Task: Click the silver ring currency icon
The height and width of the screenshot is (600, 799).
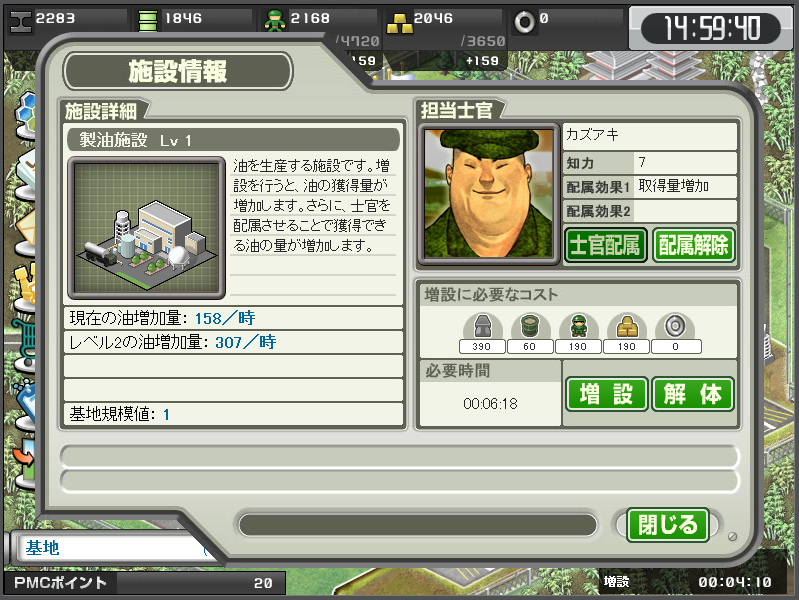Action: tap(524, 22)
